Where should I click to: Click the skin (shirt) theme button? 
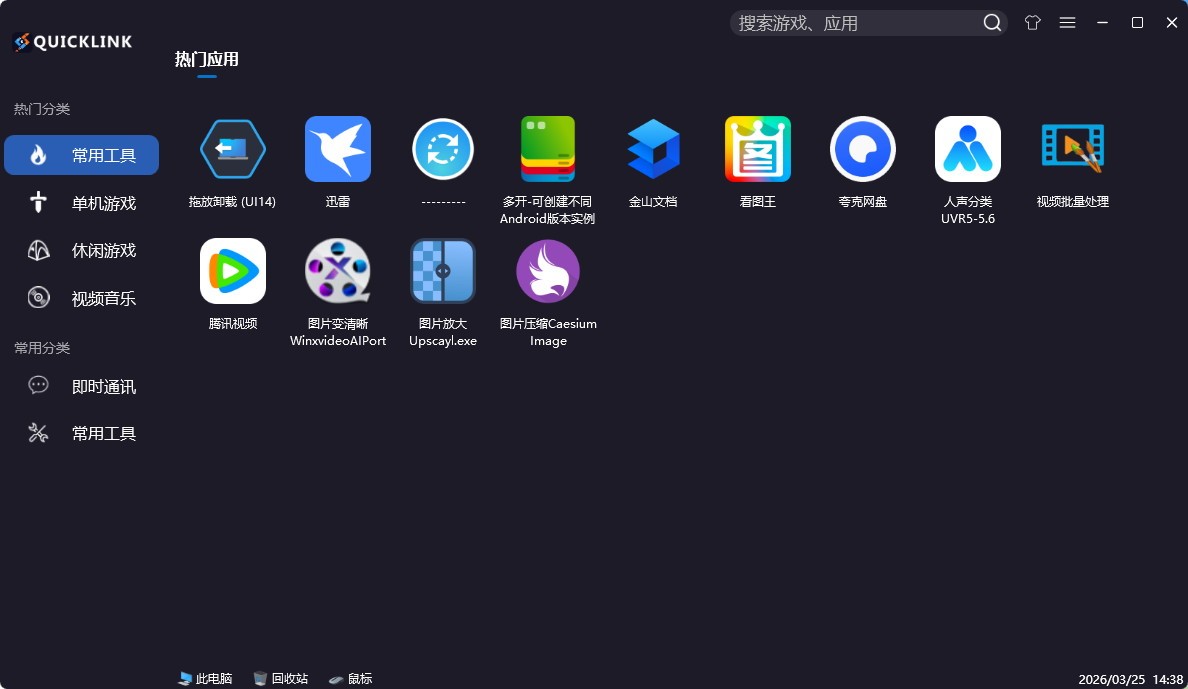pyautogui.click(x=1033, y=23)
